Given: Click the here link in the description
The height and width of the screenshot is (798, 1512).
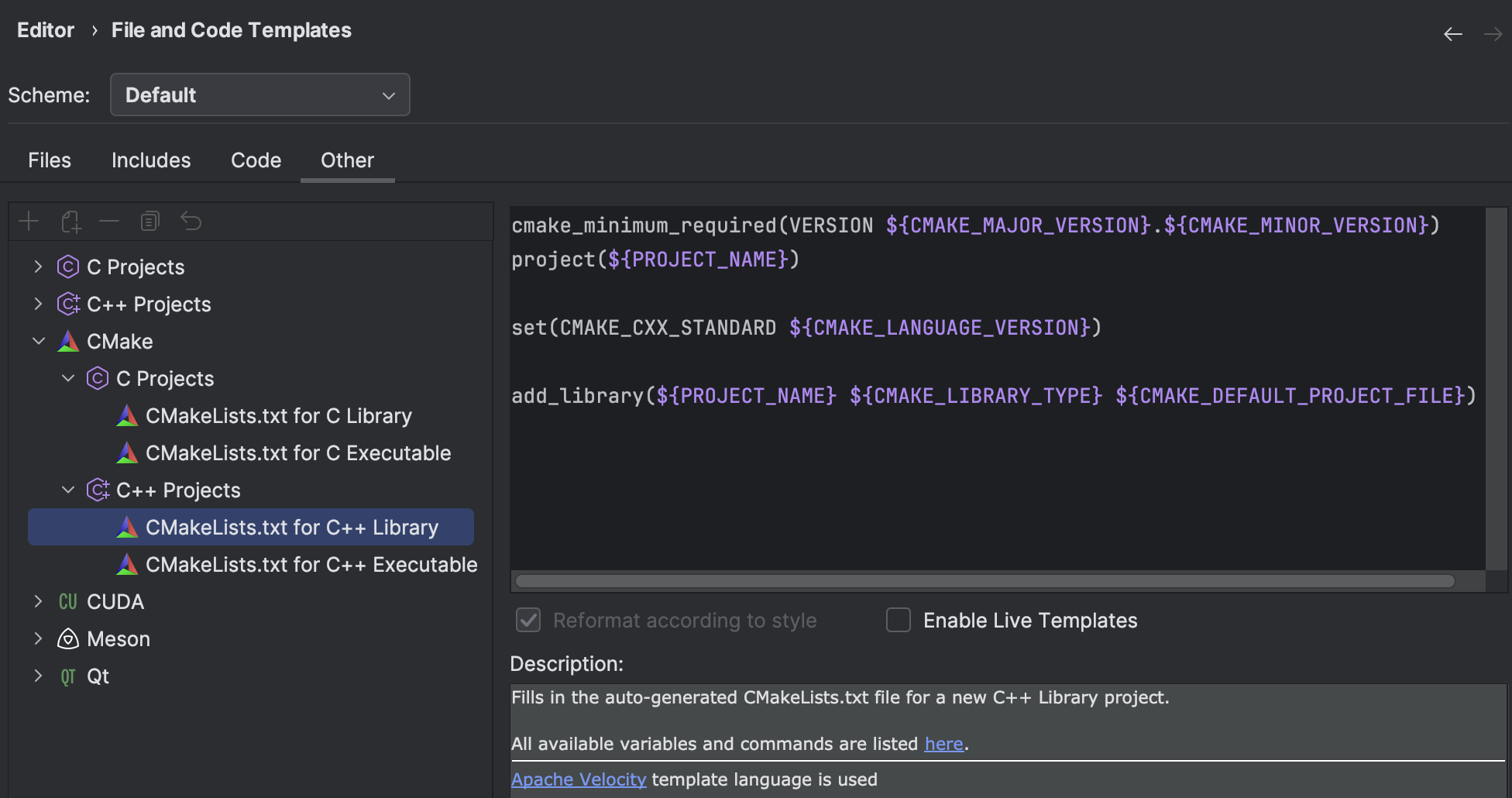Looking at the screenshot, I should pyautogui.click(x=943, y=743).
